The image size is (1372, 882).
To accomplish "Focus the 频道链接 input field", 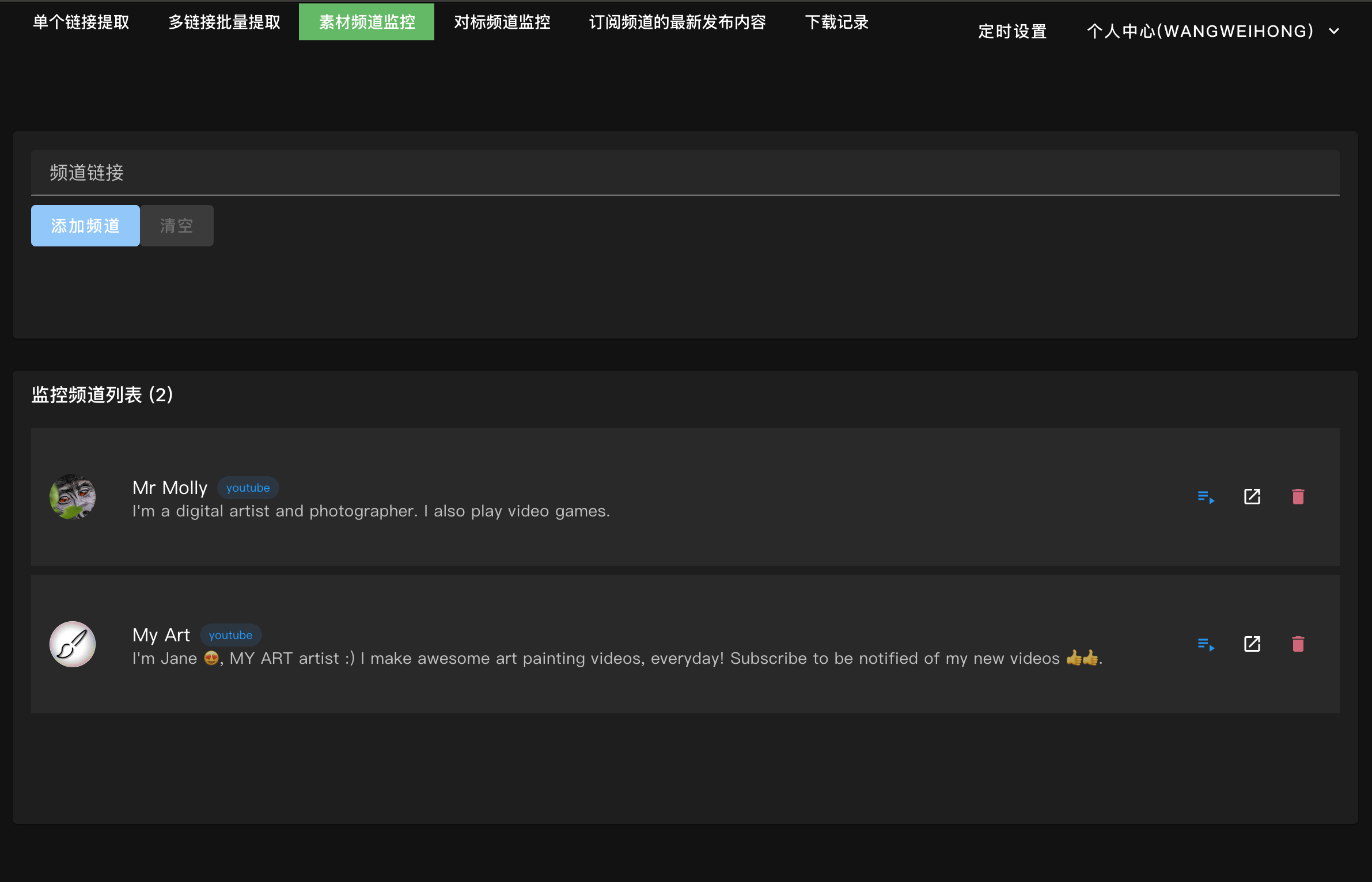I will coord(685,173).
